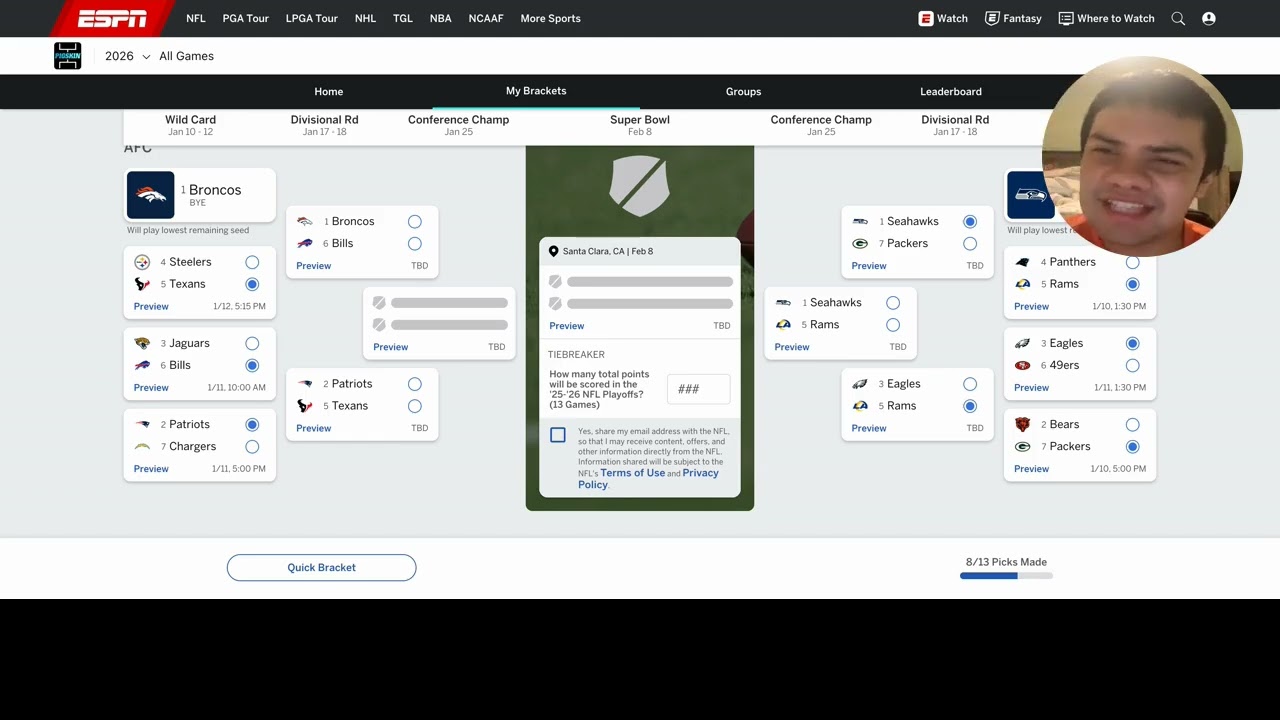The image size is (1280, 720).
Task: Open the Terms of Use link
Action: pyautogui.click(x=632, y=473)
